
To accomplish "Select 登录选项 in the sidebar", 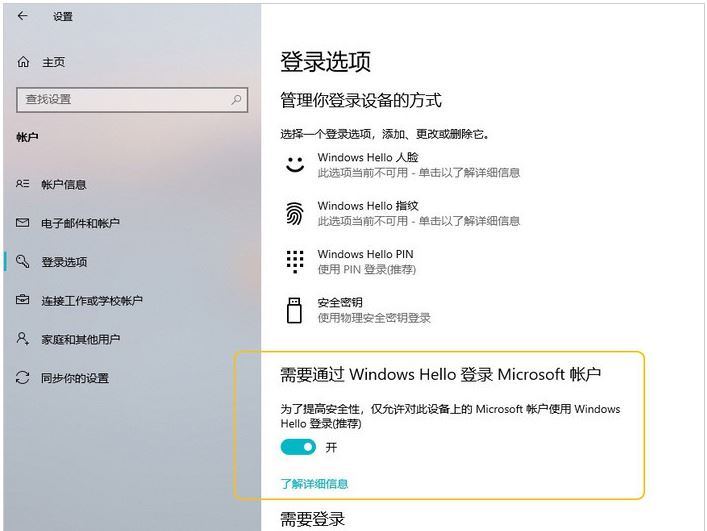I will pos(64,261).
